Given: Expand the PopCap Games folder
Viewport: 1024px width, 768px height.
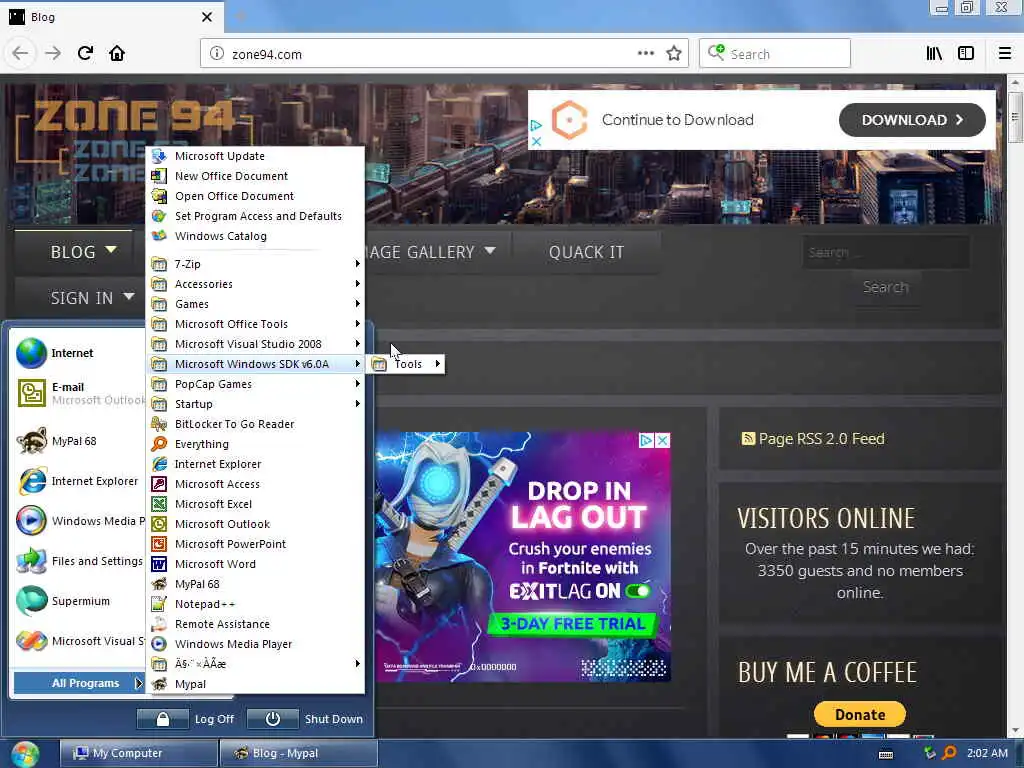Looking at the screenshot, I should [255, 384].
